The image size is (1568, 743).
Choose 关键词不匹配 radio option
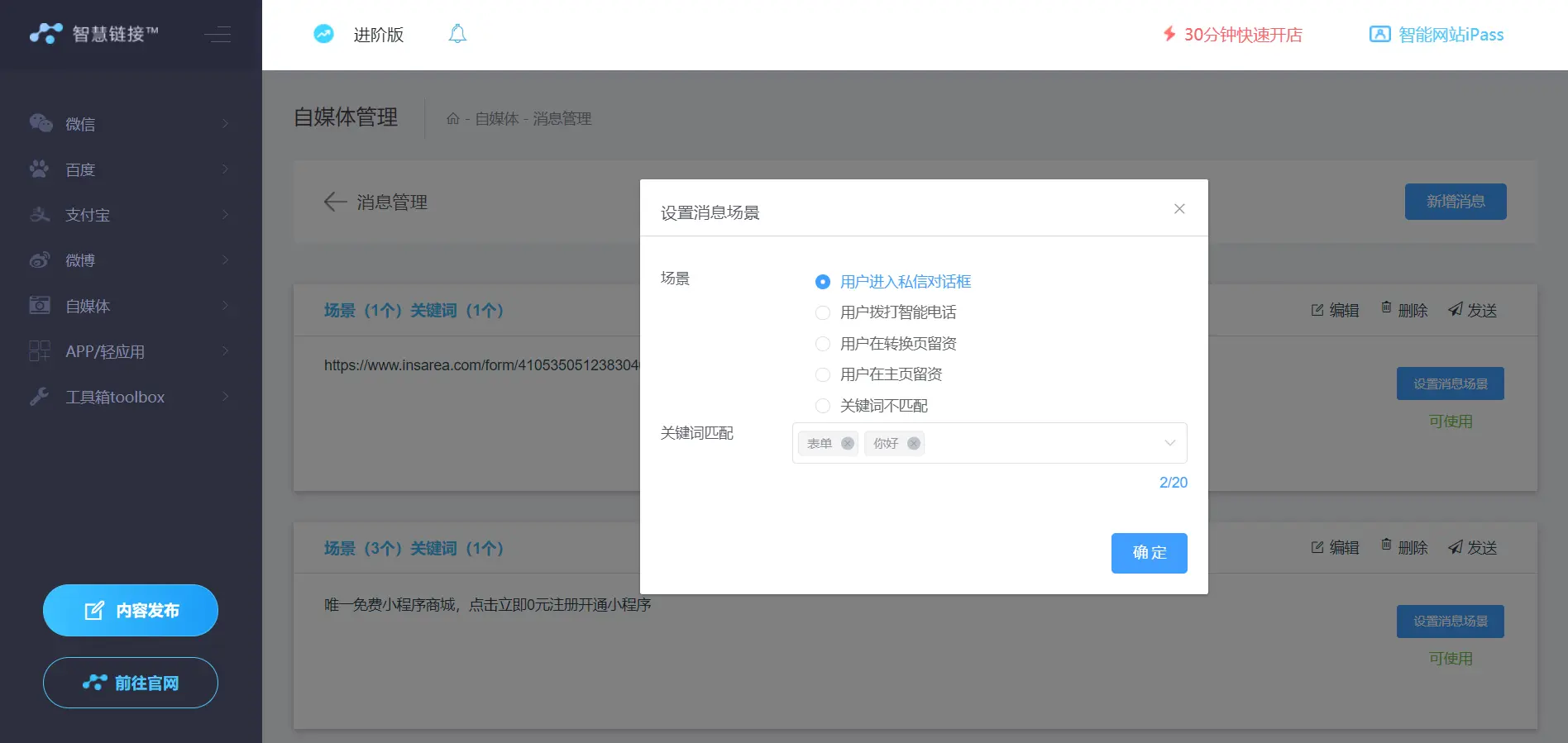[823, 406]
